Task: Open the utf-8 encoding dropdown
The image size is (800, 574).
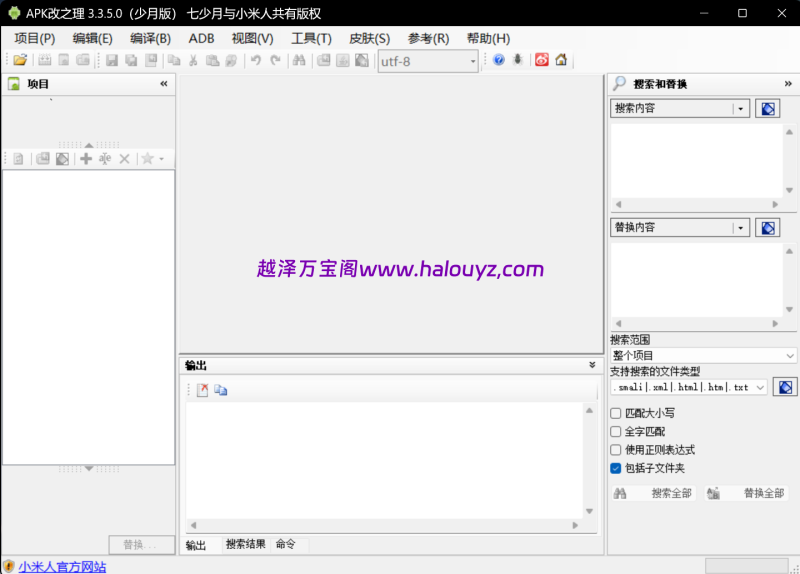Action: click(472, 62)
